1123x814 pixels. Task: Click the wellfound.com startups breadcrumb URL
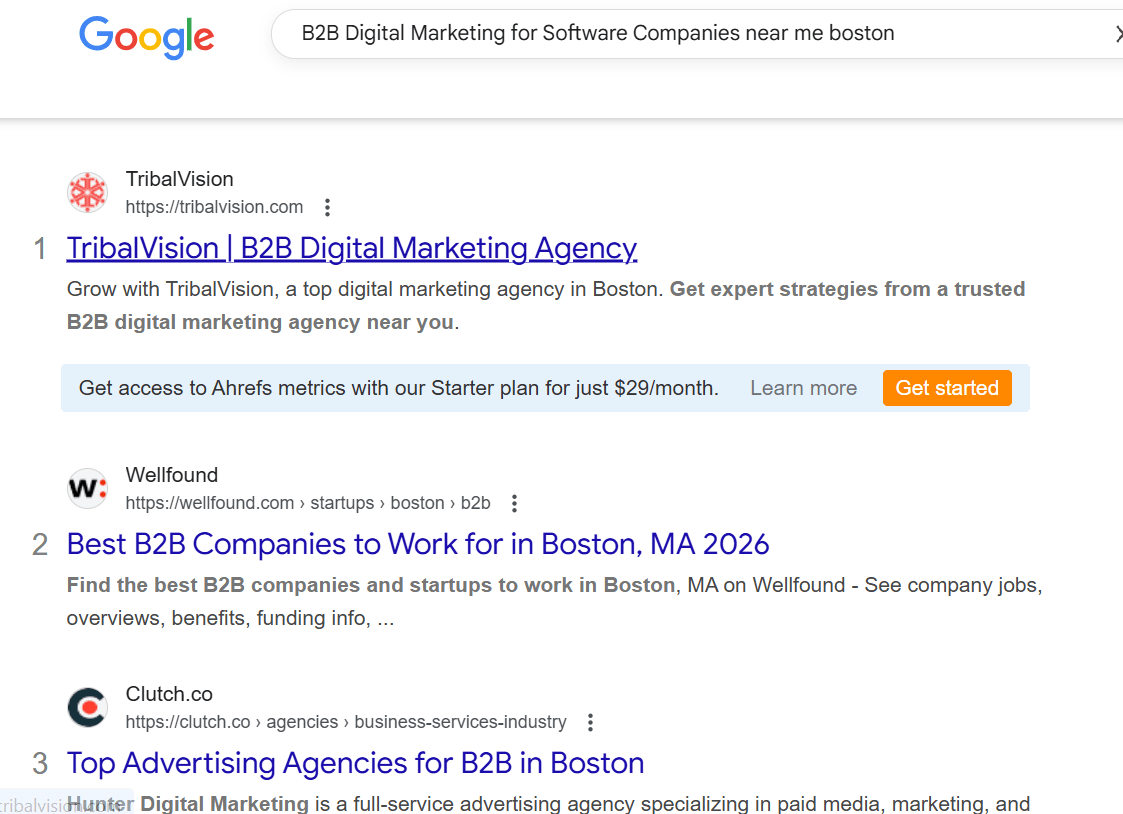click(308, 503)
